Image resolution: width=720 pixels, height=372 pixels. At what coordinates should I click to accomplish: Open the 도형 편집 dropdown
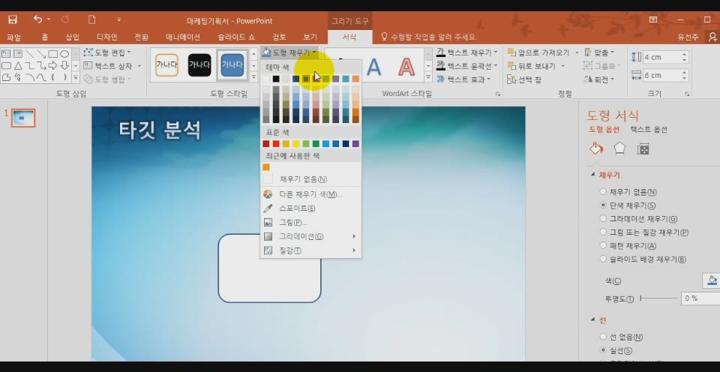click(x=107, y=52)
